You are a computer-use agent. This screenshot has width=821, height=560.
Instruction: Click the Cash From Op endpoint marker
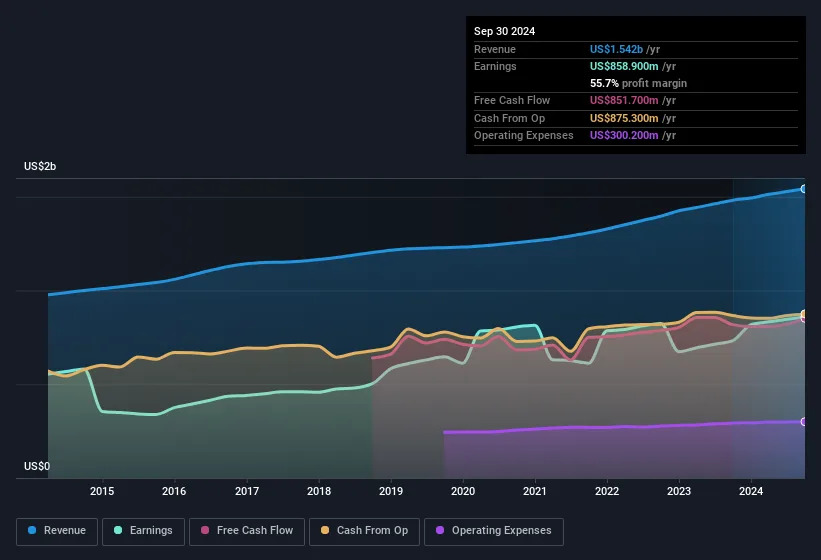point(803,314)
